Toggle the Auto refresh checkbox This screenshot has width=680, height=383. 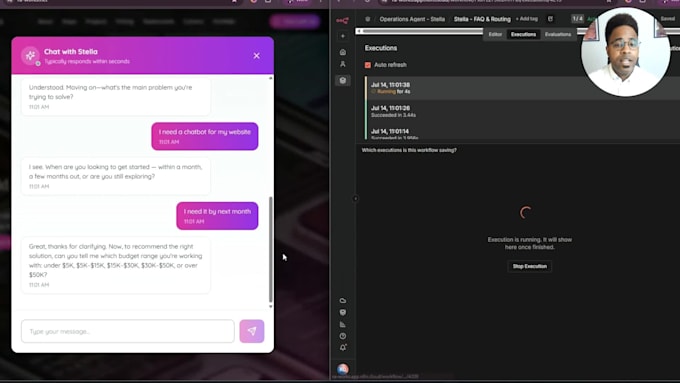tap(368, 65)
